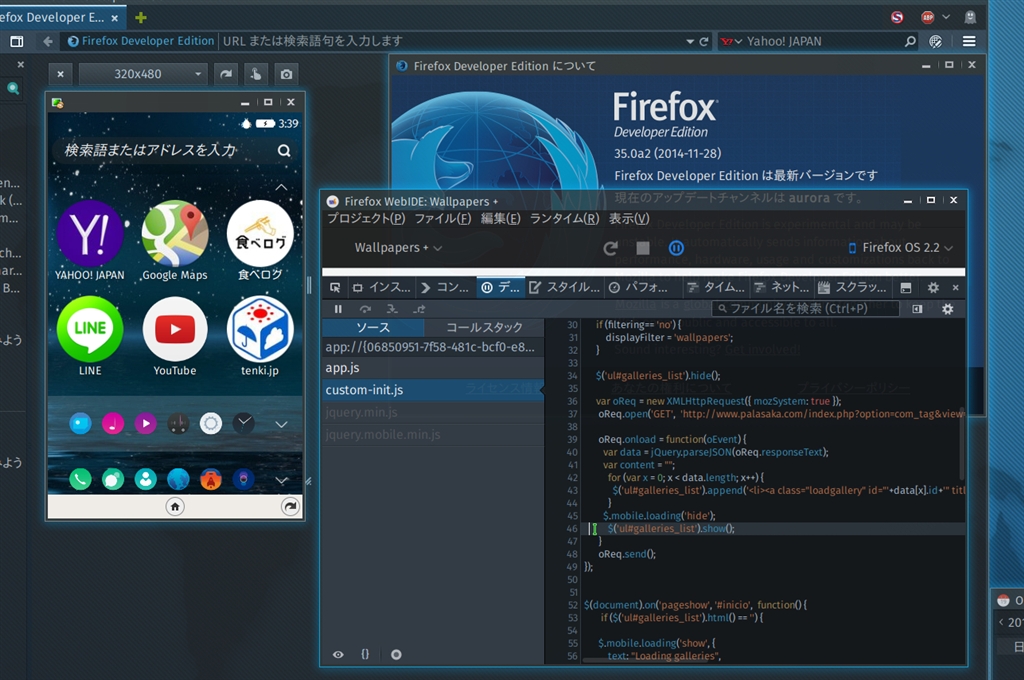Toggle touch event simulation hand icon
Image resolution: width=1024 pixels, height=680 pixels.
coord(257,74)
